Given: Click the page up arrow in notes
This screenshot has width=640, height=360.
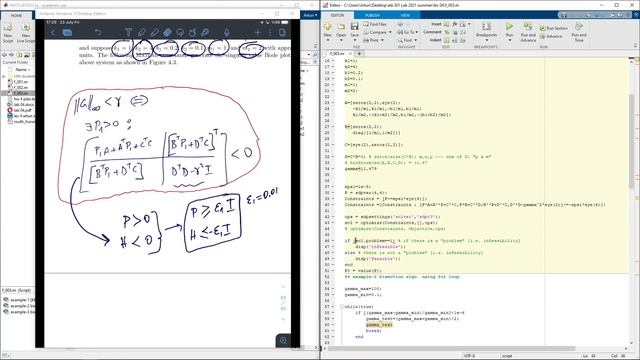Looking at the screenshot, I should tap(283, 287).
